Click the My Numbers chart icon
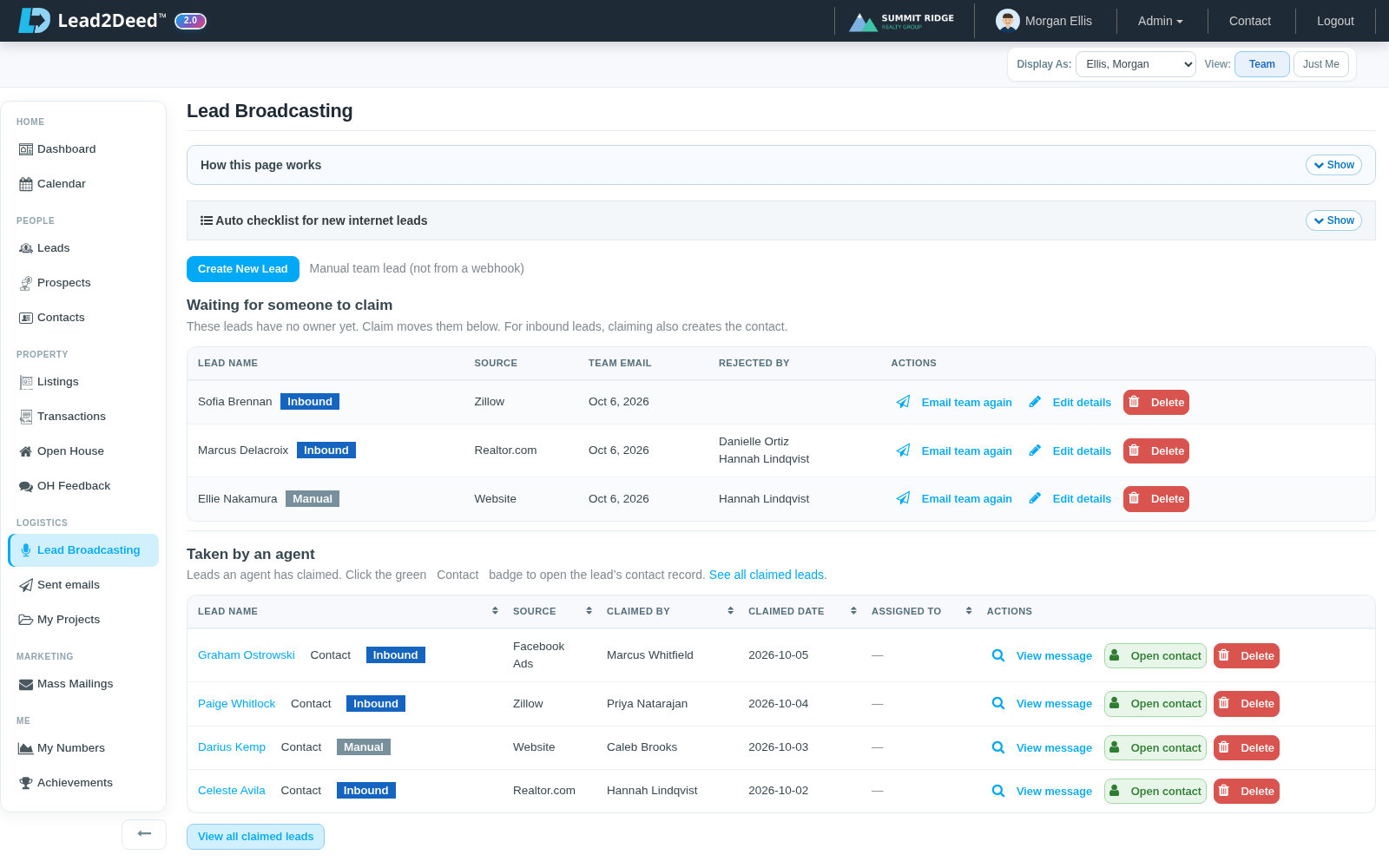Image resolution: width=1389 pixels, height=868 pixels. coord(26,748)
